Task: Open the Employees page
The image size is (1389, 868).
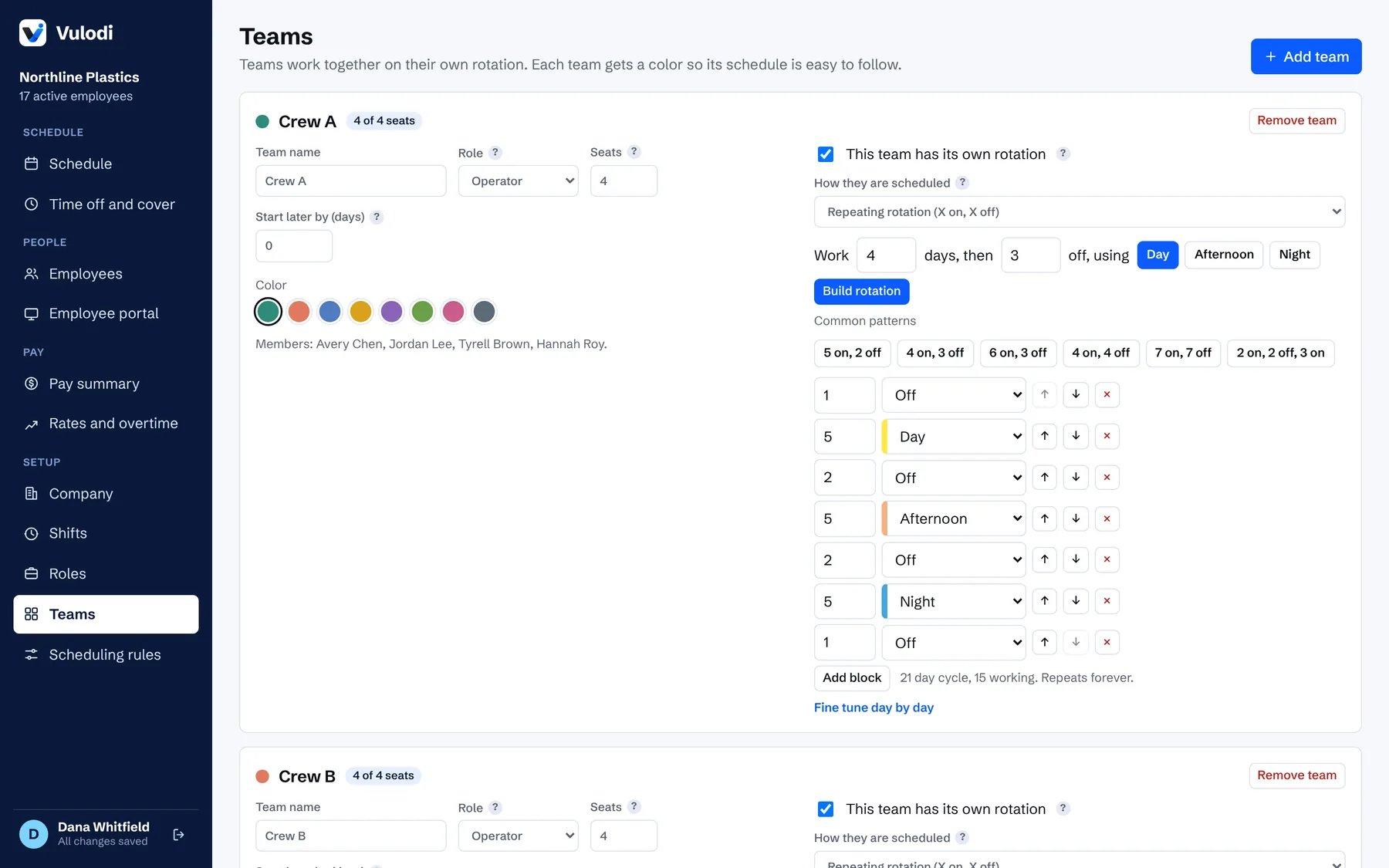Action: click(x=106, y=274)
